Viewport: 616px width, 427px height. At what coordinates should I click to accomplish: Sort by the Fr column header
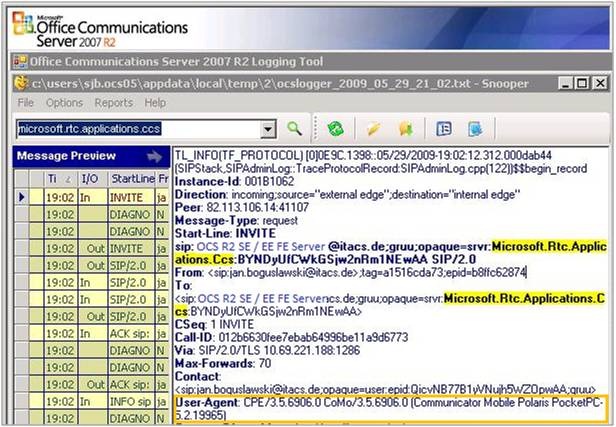[x=163, y=179]
